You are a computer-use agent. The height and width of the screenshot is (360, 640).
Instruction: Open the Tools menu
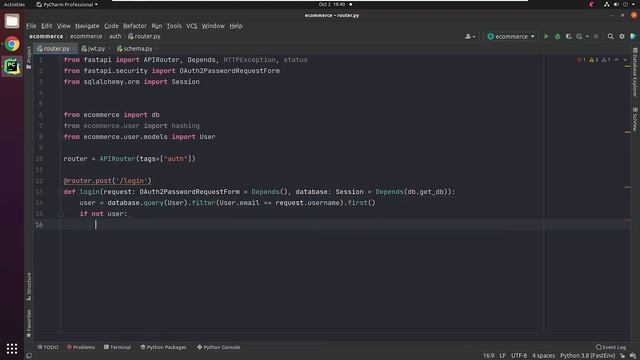point(174,26)
